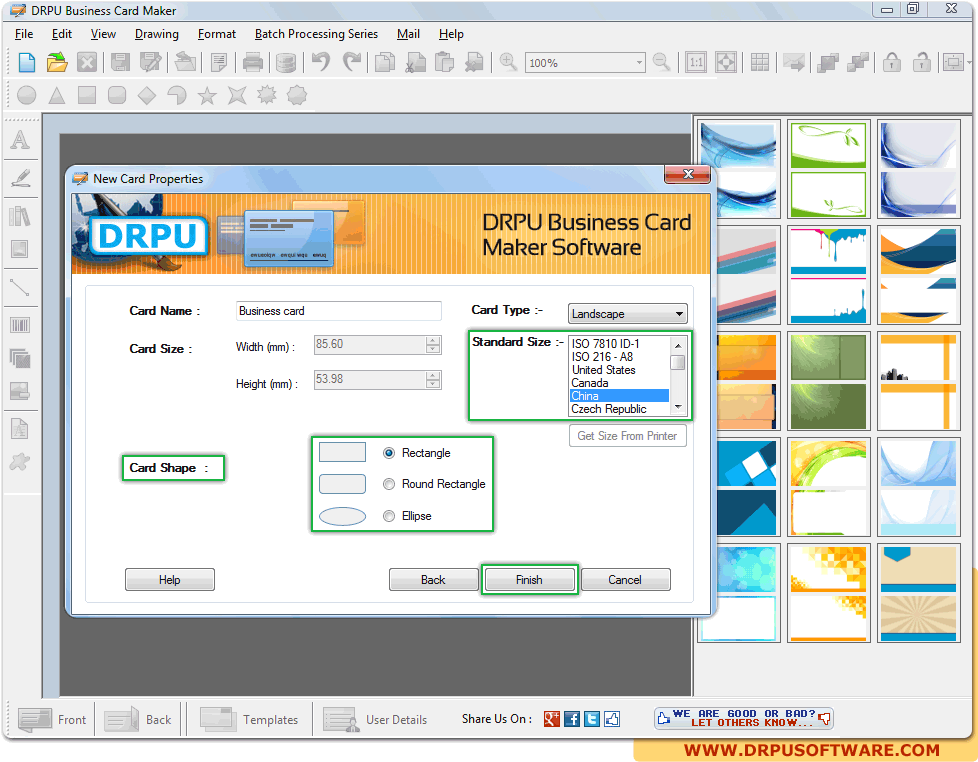The image size is (978, 762).
Task: Select the Round Rectangle card shape option
Action: click(389, 484)
